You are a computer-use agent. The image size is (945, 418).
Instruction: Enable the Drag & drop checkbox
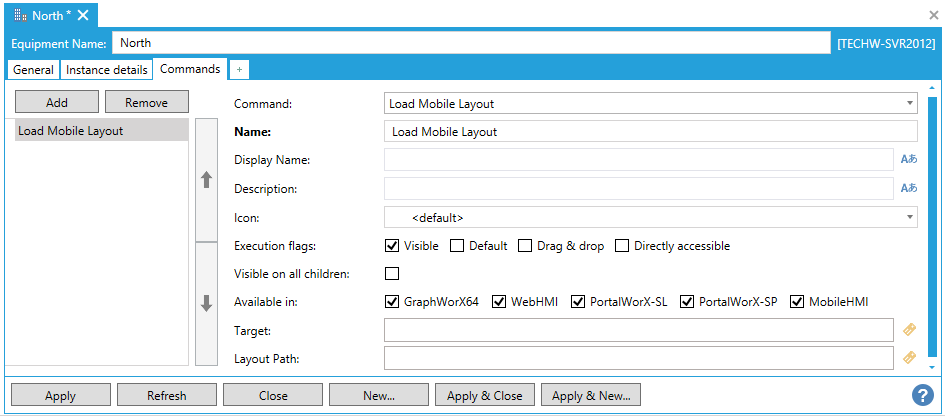[525, 246]
